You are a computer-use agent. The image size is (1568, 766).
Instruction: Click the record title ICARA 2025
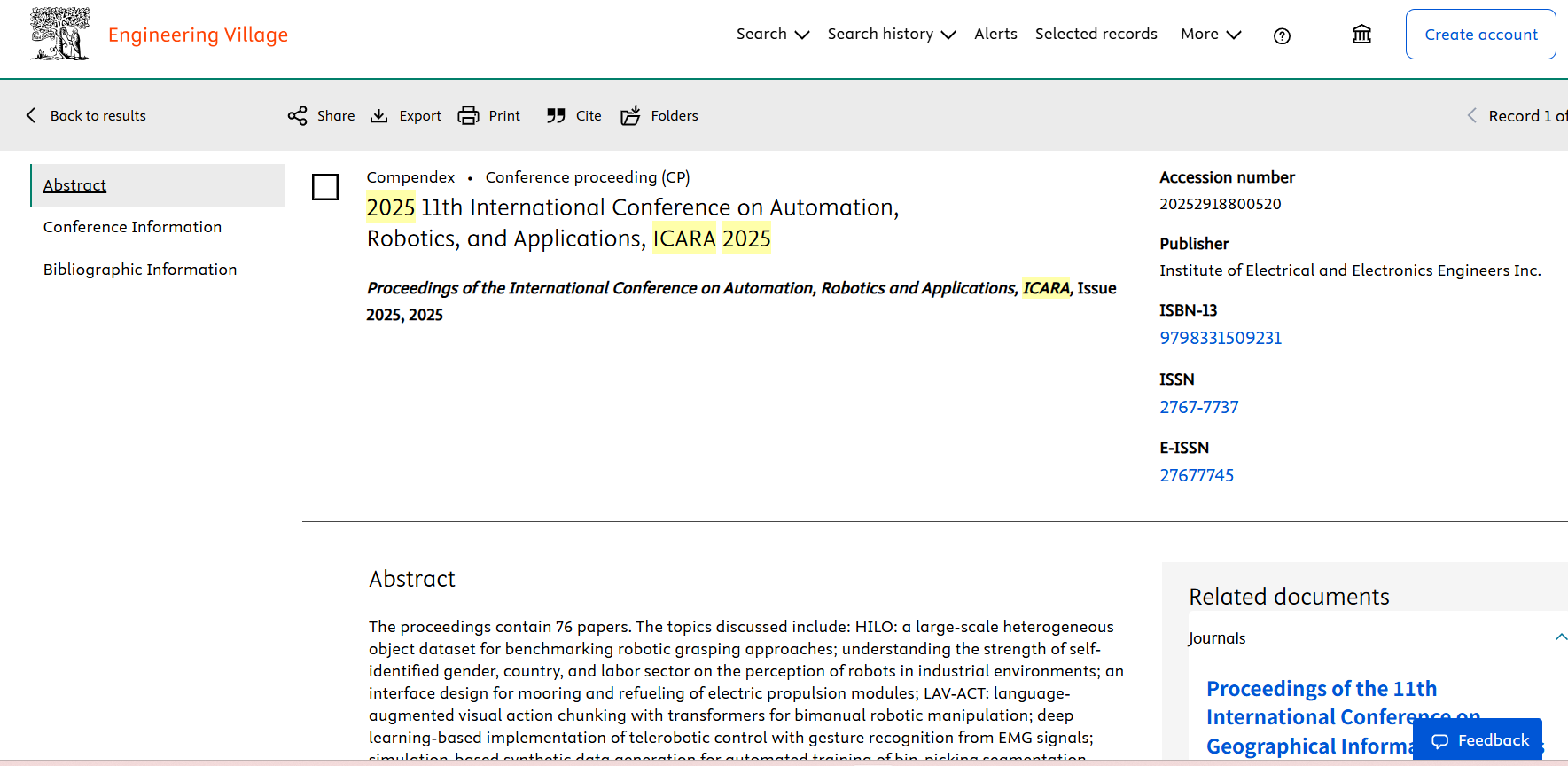pos(633,223)
